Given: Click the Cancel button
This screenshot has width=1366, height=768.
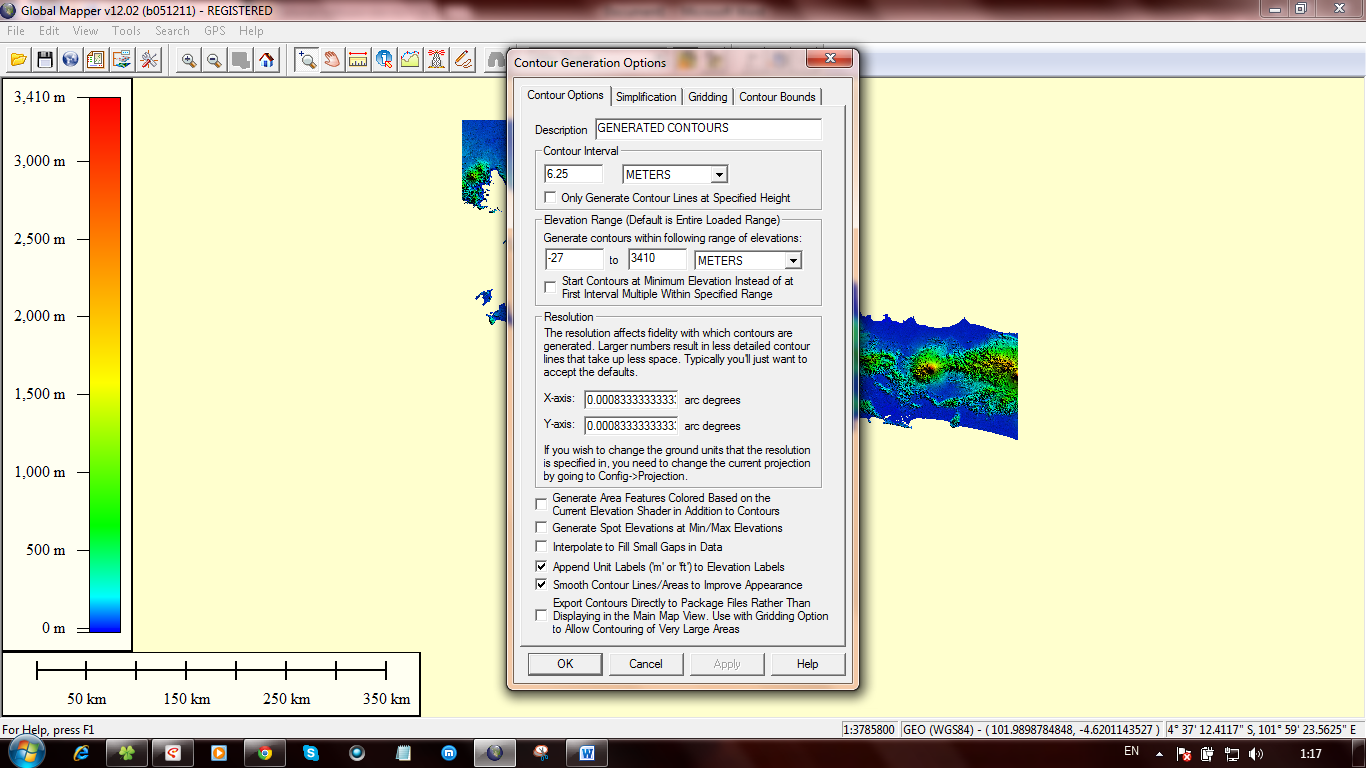Looking at the screenshot, I should tap(645, 663).
